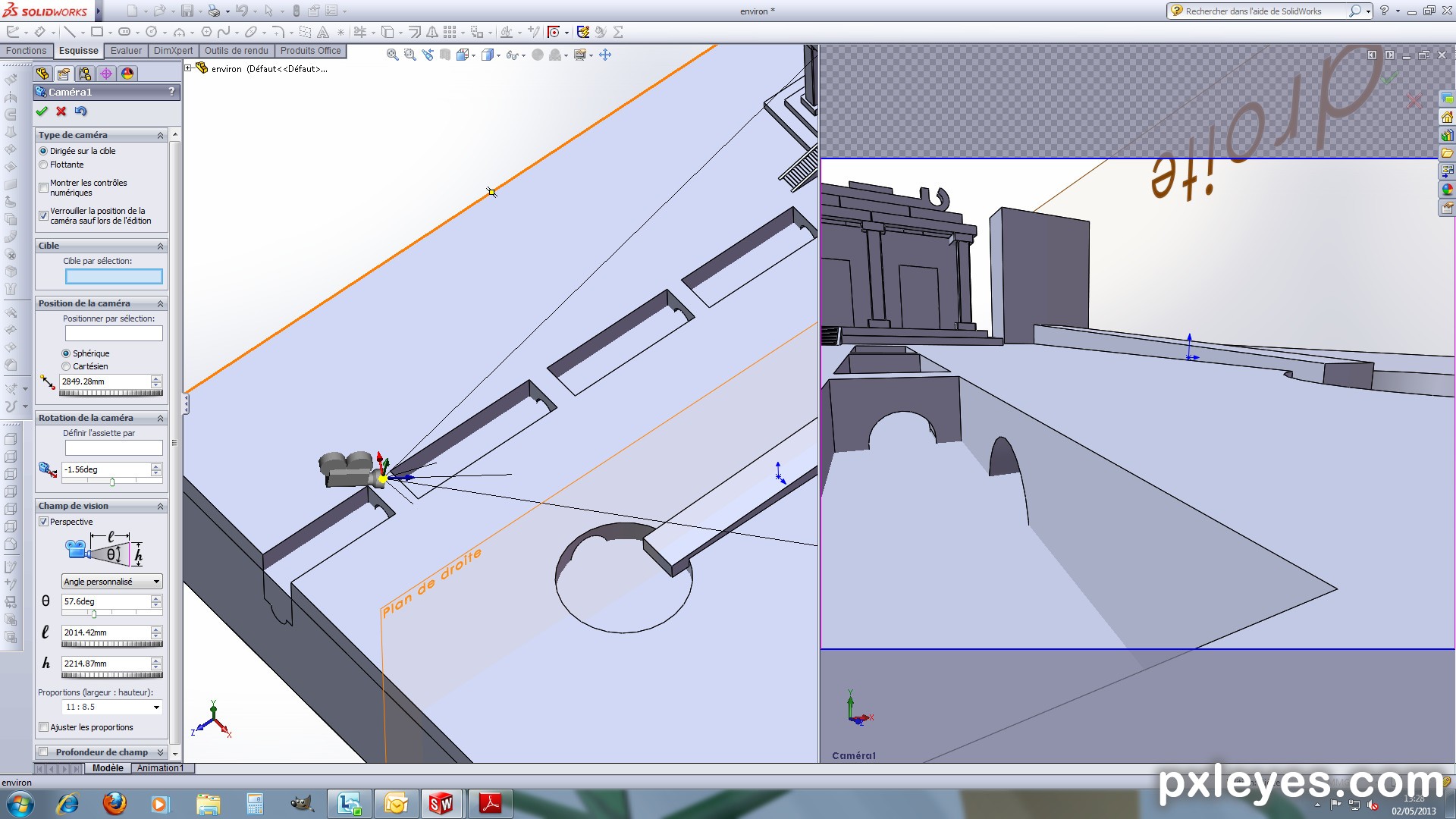The image size is (1456, 819).
Task: Switch to the Evaluer tab
Action: click(x=126, y=51)
